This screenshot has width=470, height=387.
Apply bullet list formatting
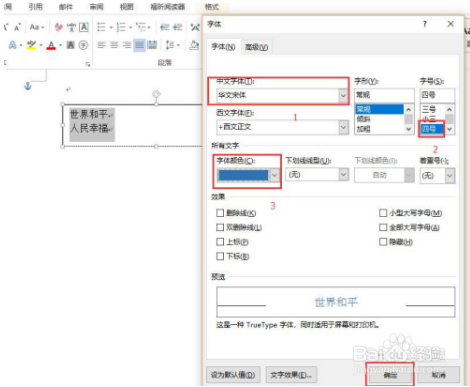click(x=101, y=27)
